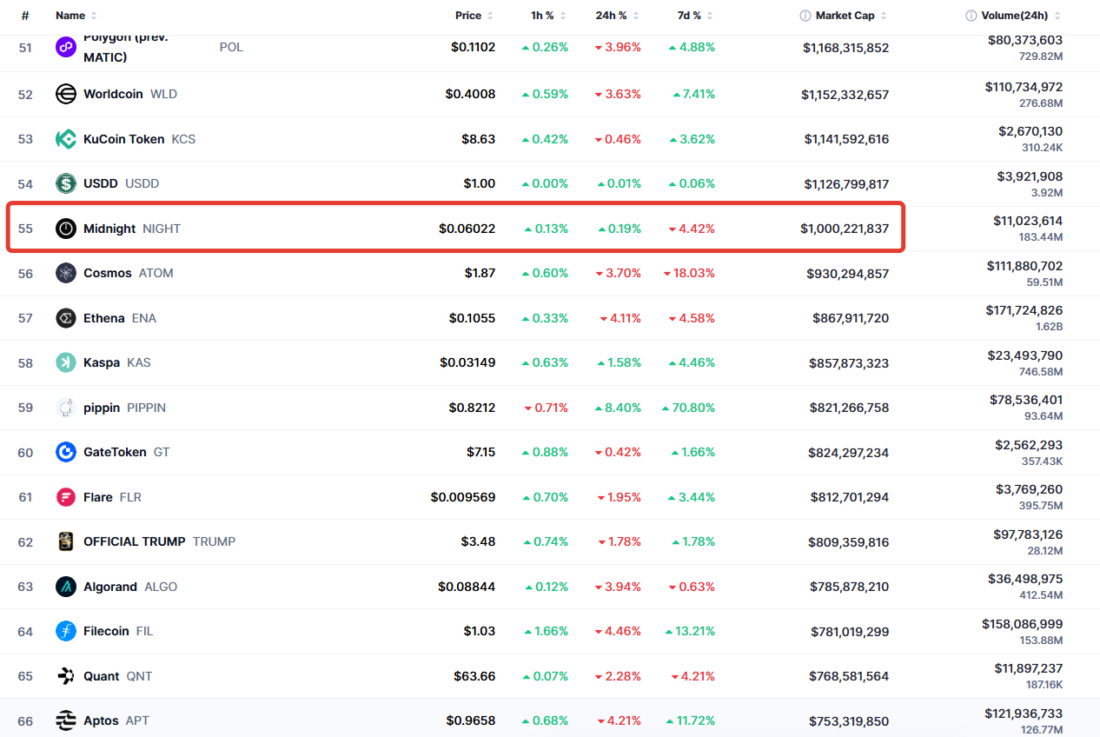The image size is (1100, 737).
Task: Sort by 24h % change
Action: coord(617,15)
